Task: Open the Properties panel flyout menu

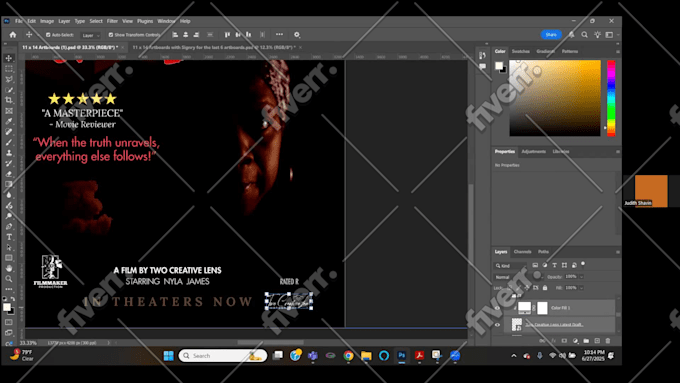Action: coord(618,152)
